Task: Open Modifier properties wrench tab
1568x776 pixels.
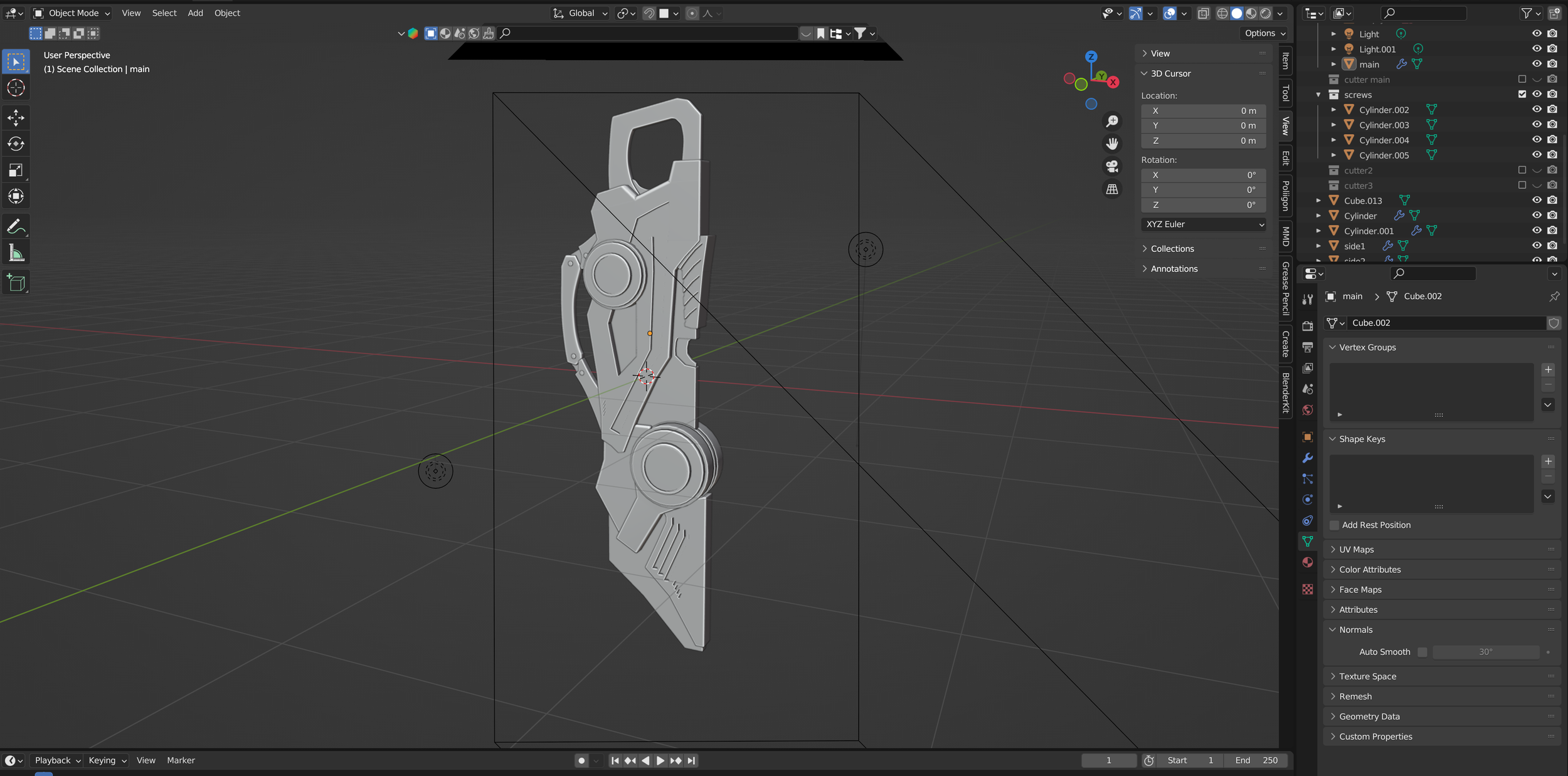Action: (1308, 458)
